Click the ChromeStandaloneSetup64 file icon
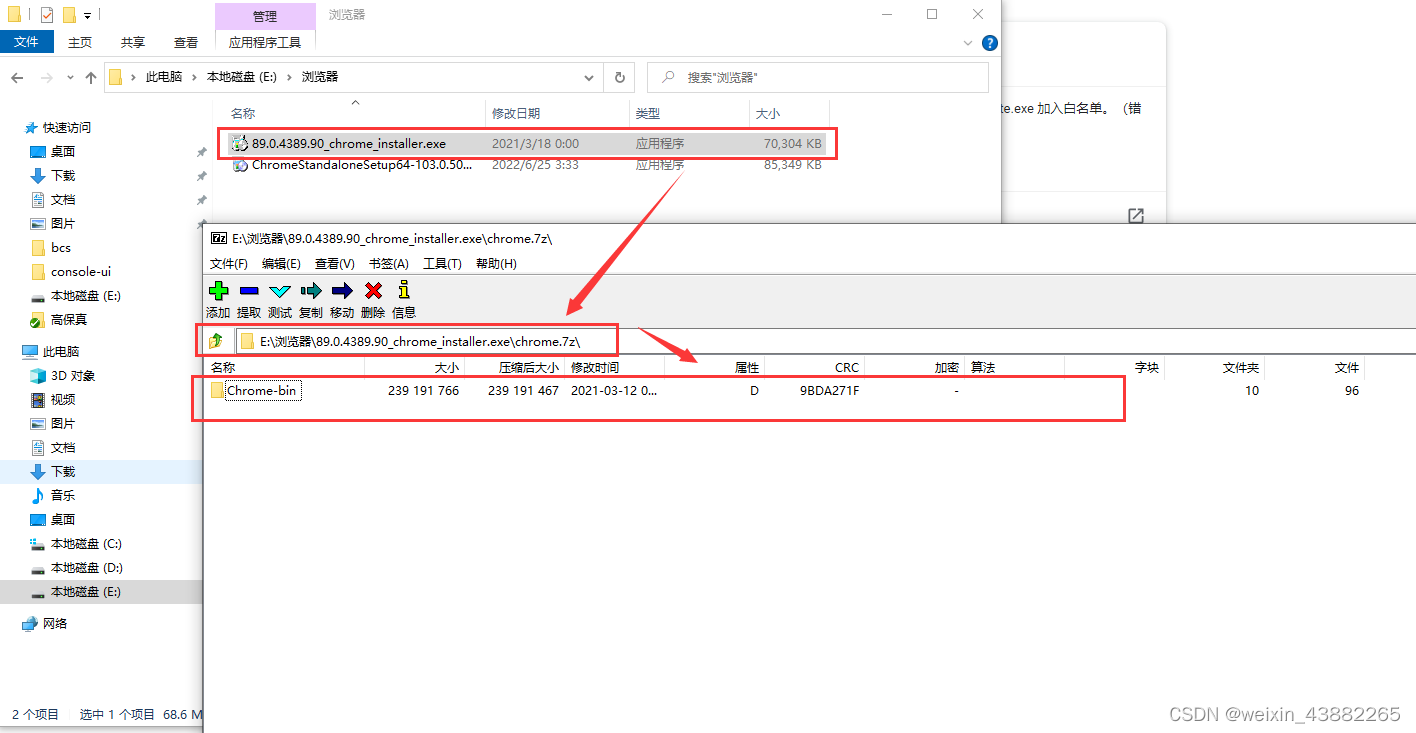Image resolution: width=1416 pixels, height=733 pixels. tap(240, 165)
